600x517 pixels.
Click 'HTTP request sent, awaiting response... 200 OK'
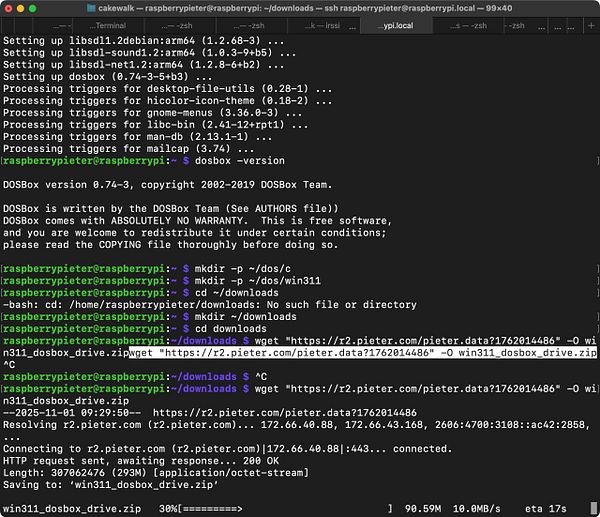pyautogui.click(x=141, y=461)
